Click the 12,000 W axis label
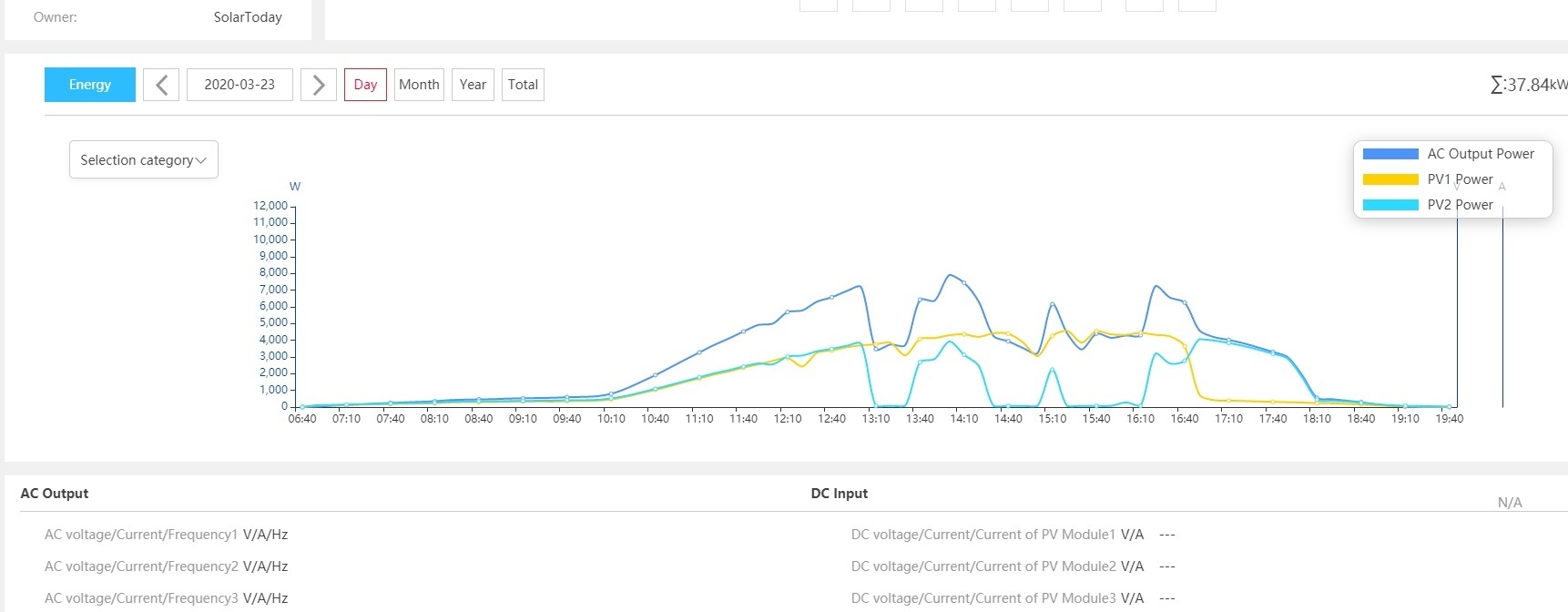1568x612 pixels. point(270,206)
